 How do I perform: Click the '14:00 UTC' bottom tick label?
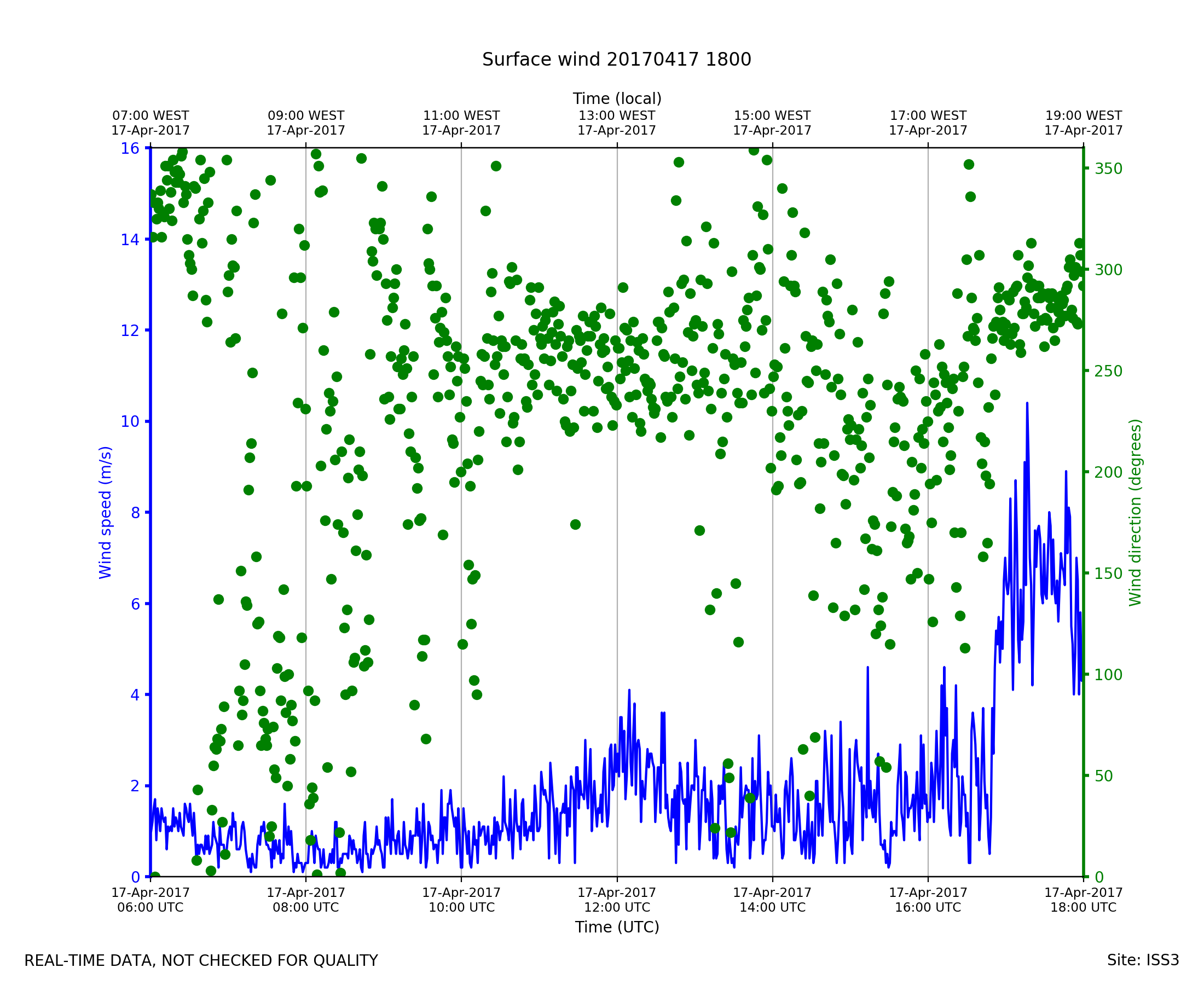(x=772, y=907)
